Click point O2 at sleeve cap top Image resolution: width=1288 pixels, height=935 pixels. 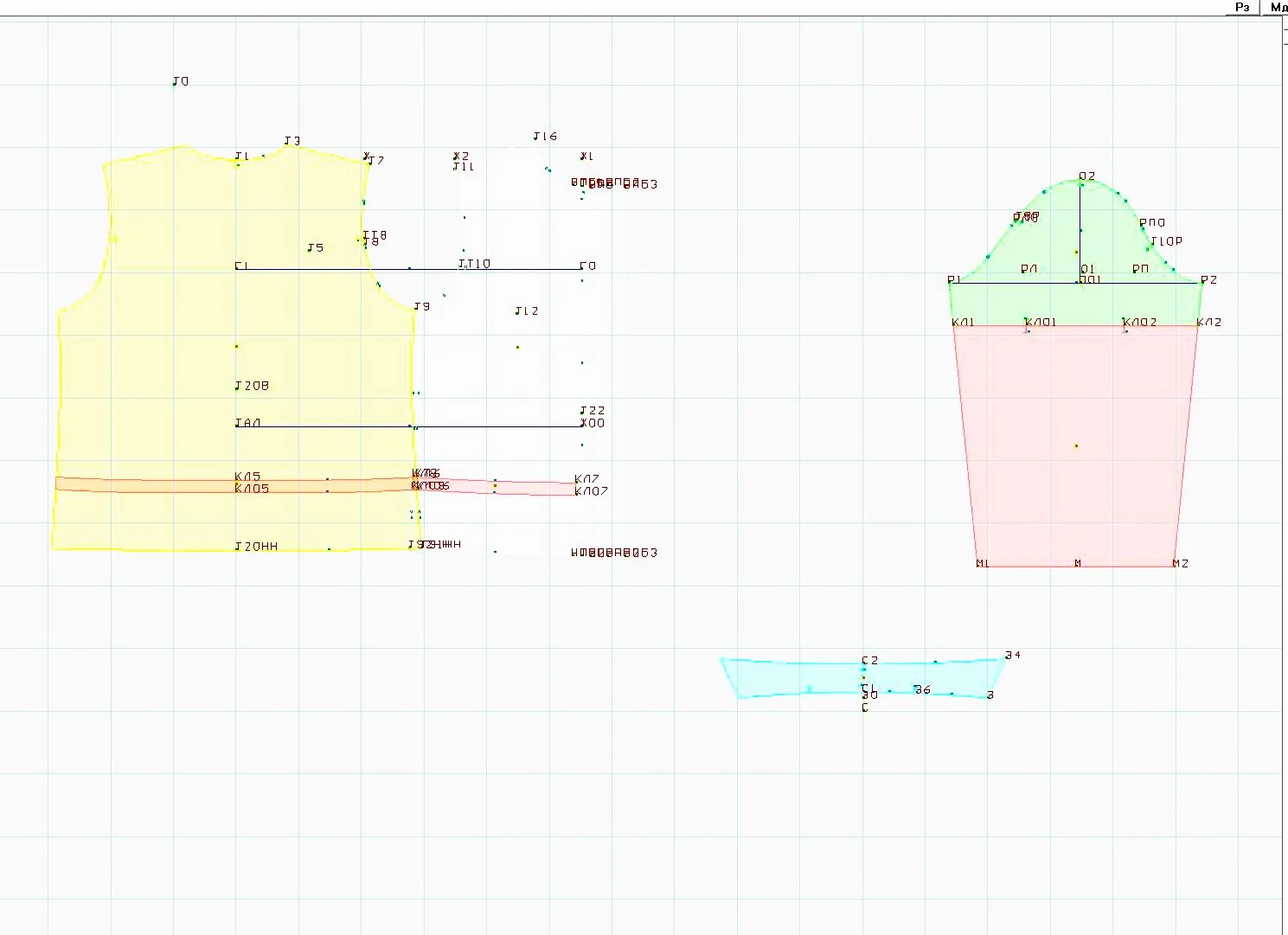1080,183
